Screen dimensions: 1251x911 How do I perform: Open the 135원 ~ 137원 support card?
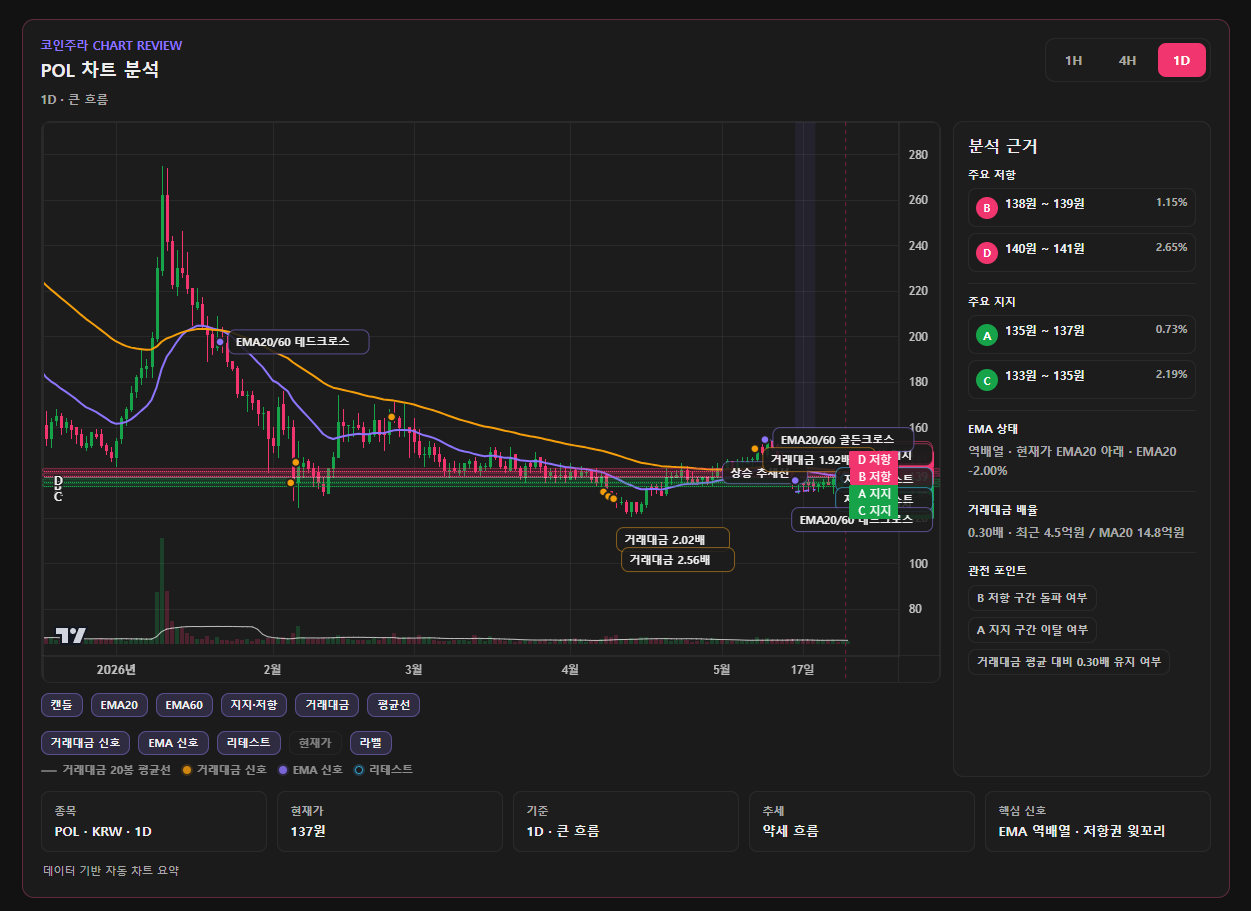[1082, 335]
